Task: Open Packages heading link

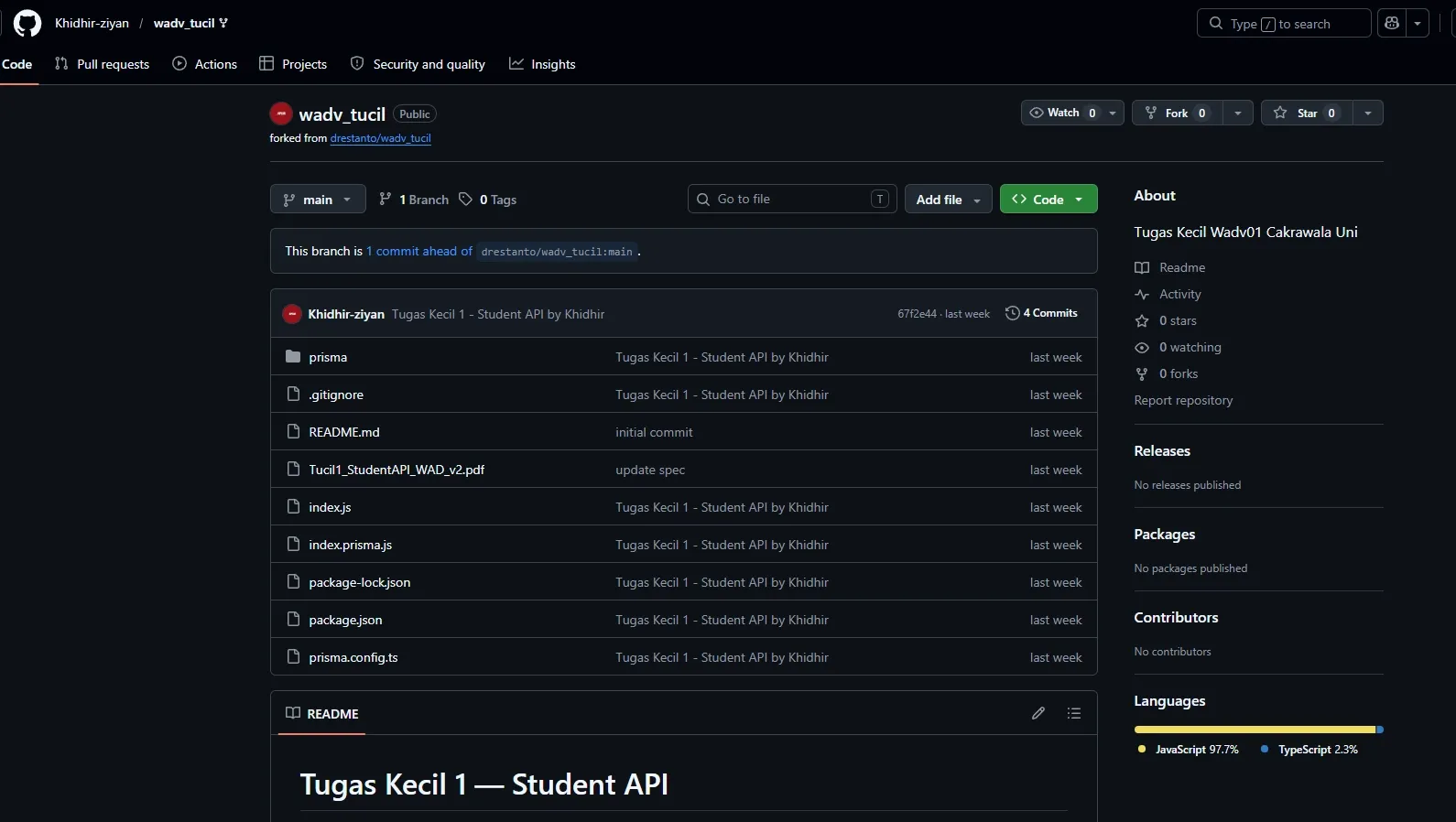Action: pos(1164,534)
